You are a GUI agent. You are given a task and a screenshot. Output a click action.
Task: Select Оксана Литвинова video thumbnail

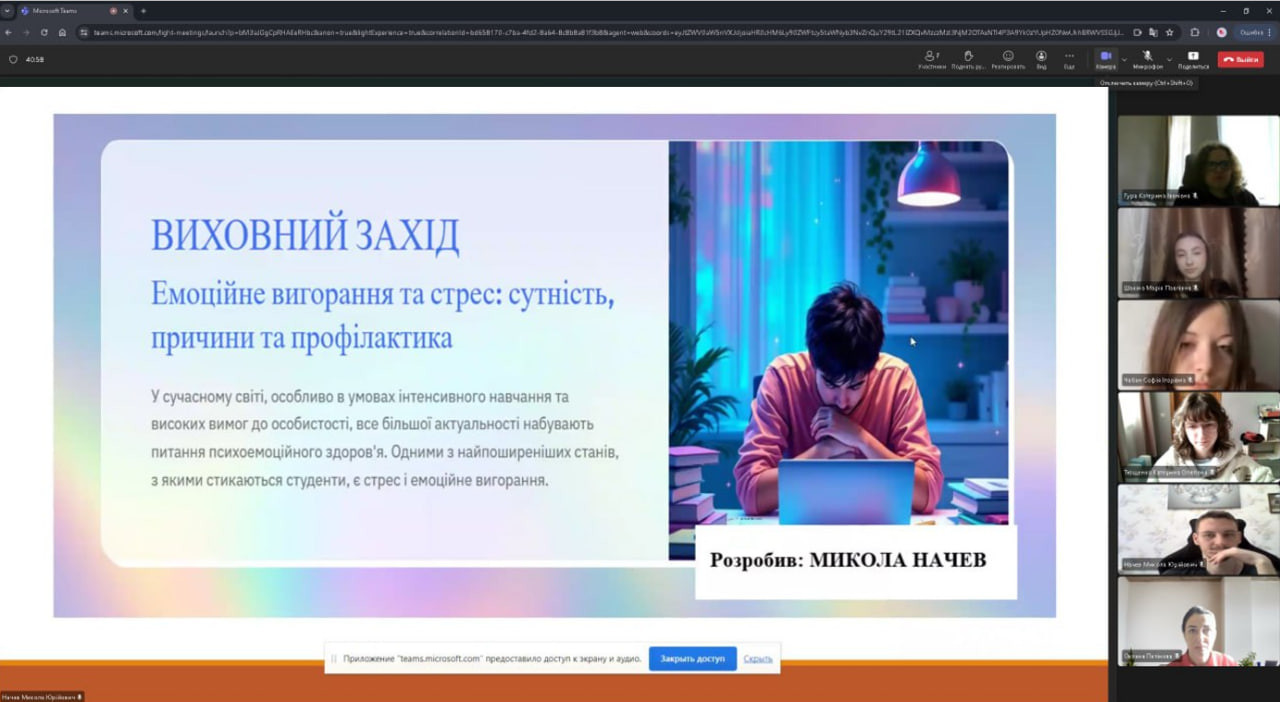tap(1198, 621)
